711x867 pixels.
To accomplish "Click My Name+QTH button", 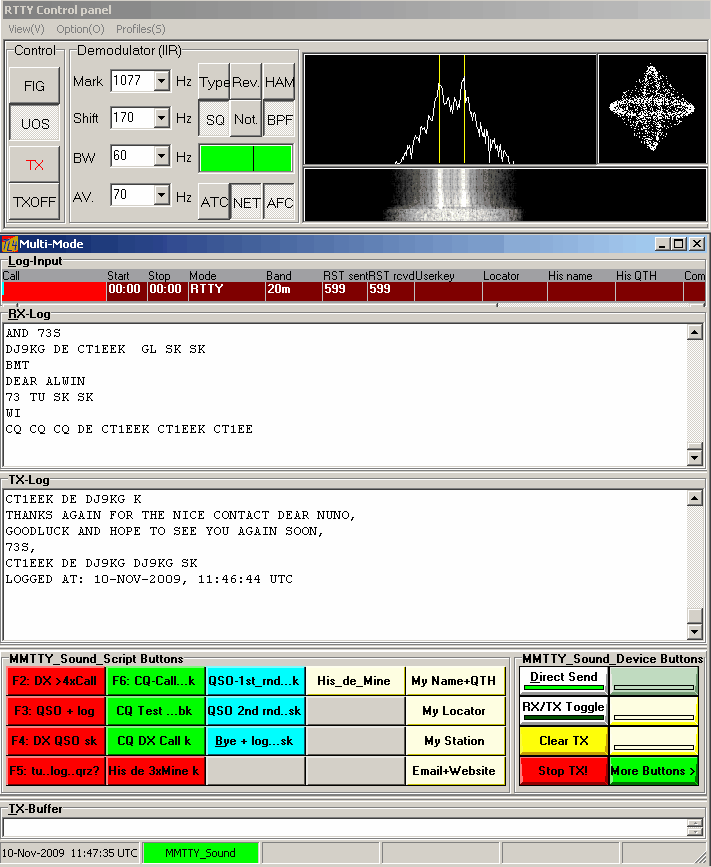I will coord(454,681).
